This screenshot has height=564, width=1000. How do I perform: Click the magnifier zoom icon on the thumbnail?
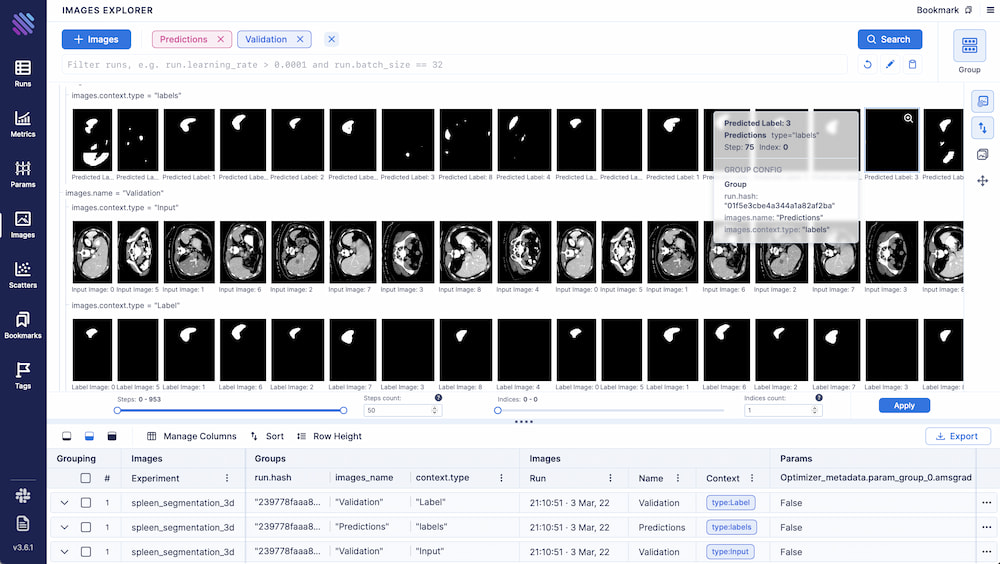point(909,118)
